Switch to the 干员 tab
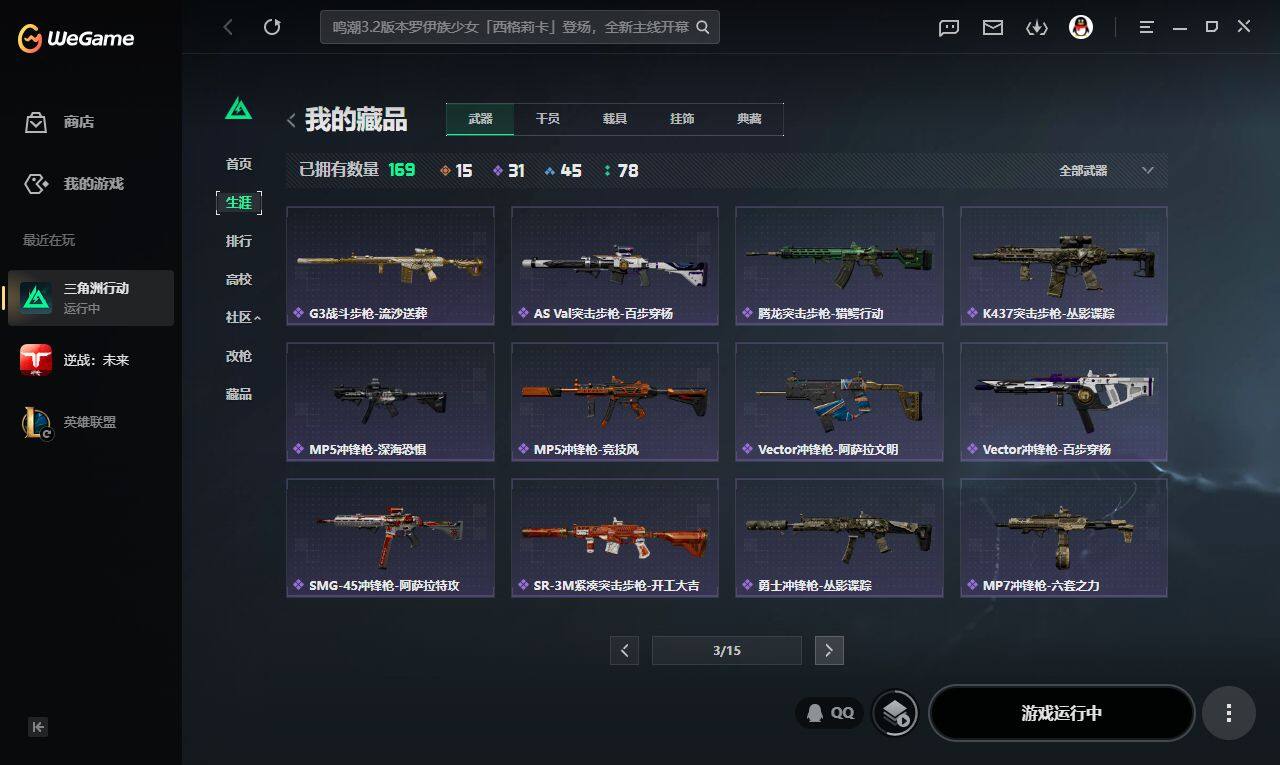Image resolution: width=1280 pixels, height=765 pixels. pos(547,119)
